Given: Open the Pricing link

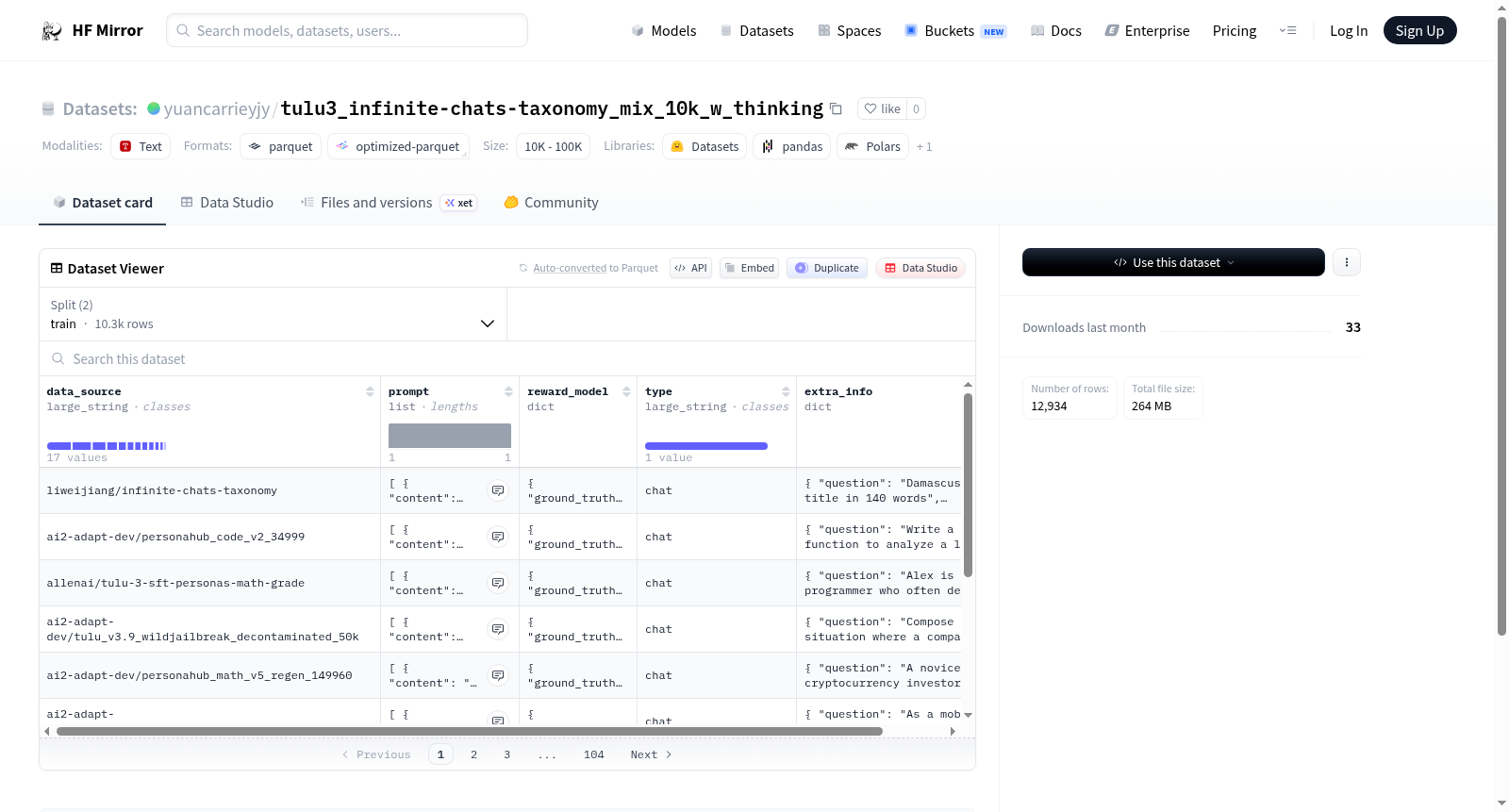Looking at the screenshot, I should coord(1235,30).
